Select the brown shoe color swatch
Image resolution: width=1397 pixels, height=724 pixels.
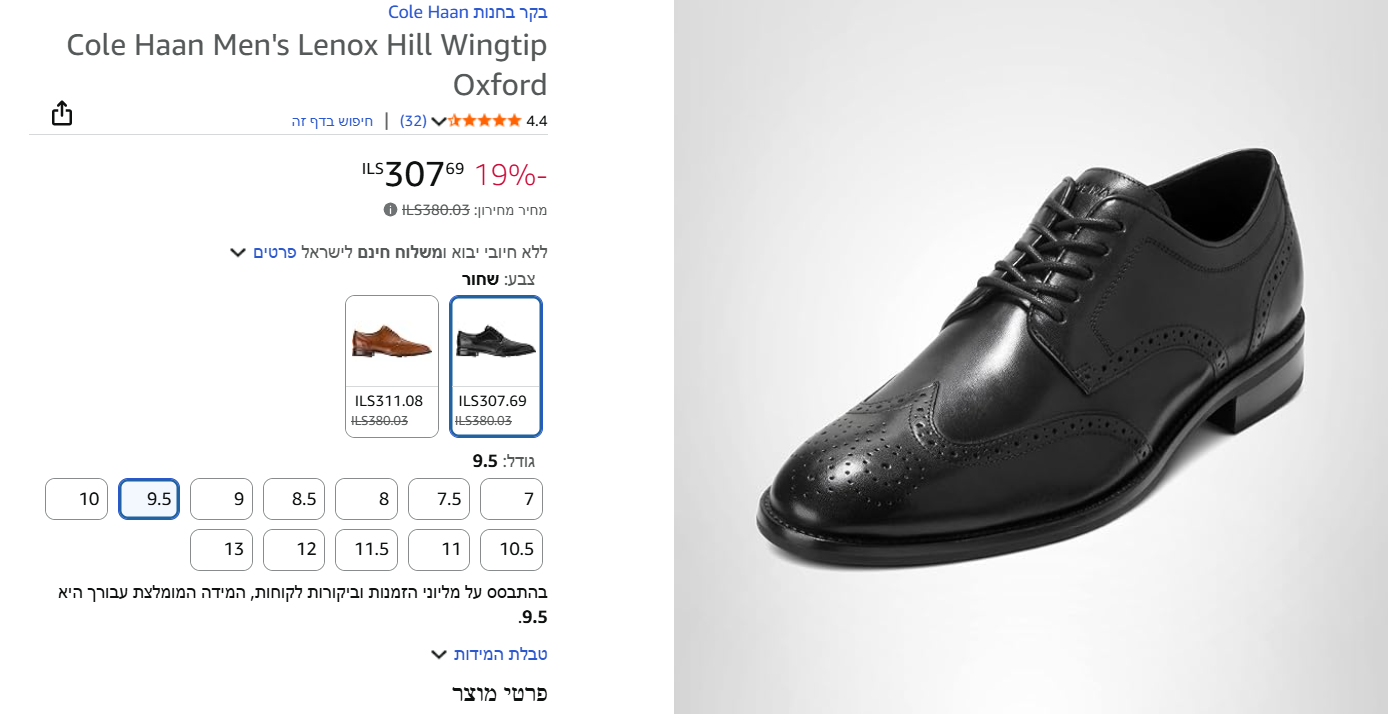click(x=392, y=366)
